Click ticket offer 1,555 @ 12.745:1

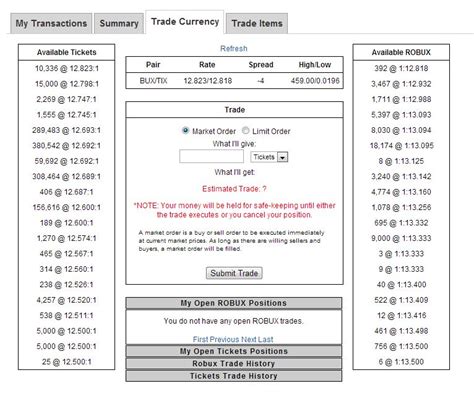[67, 115]
